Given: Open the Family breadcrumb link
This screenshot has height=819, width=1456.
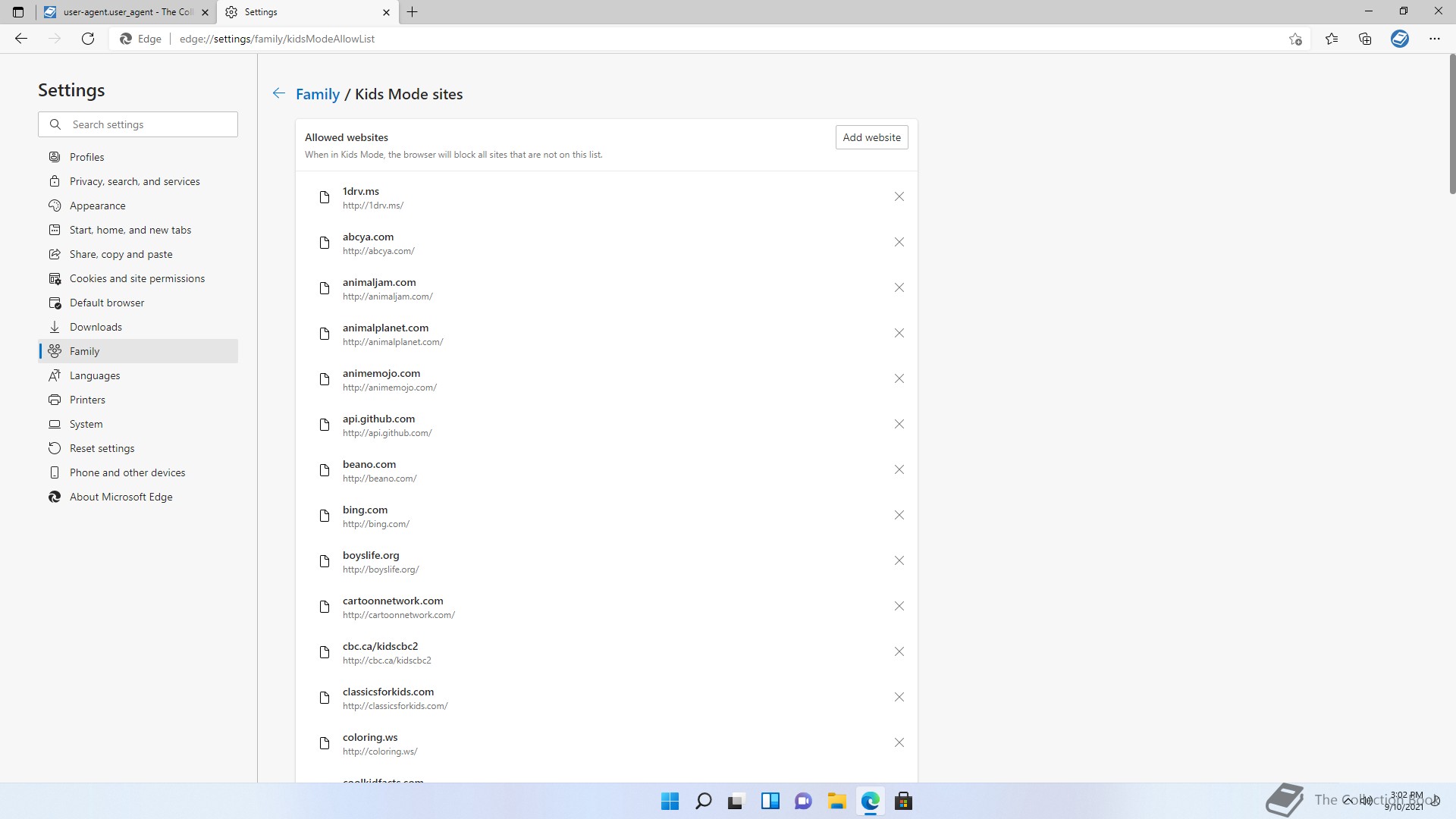Looking at the screenshot, I should point(317,94).
